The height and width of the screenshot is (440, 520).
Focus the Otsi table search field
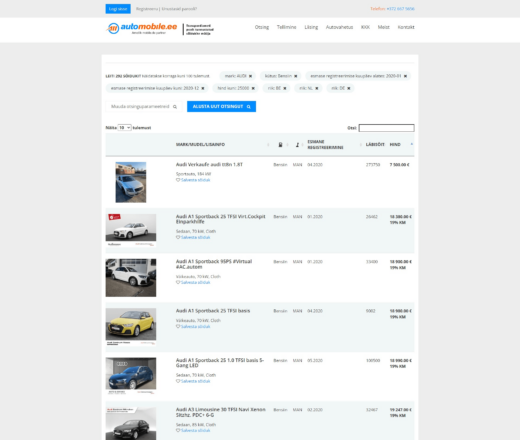coord(387,128)
